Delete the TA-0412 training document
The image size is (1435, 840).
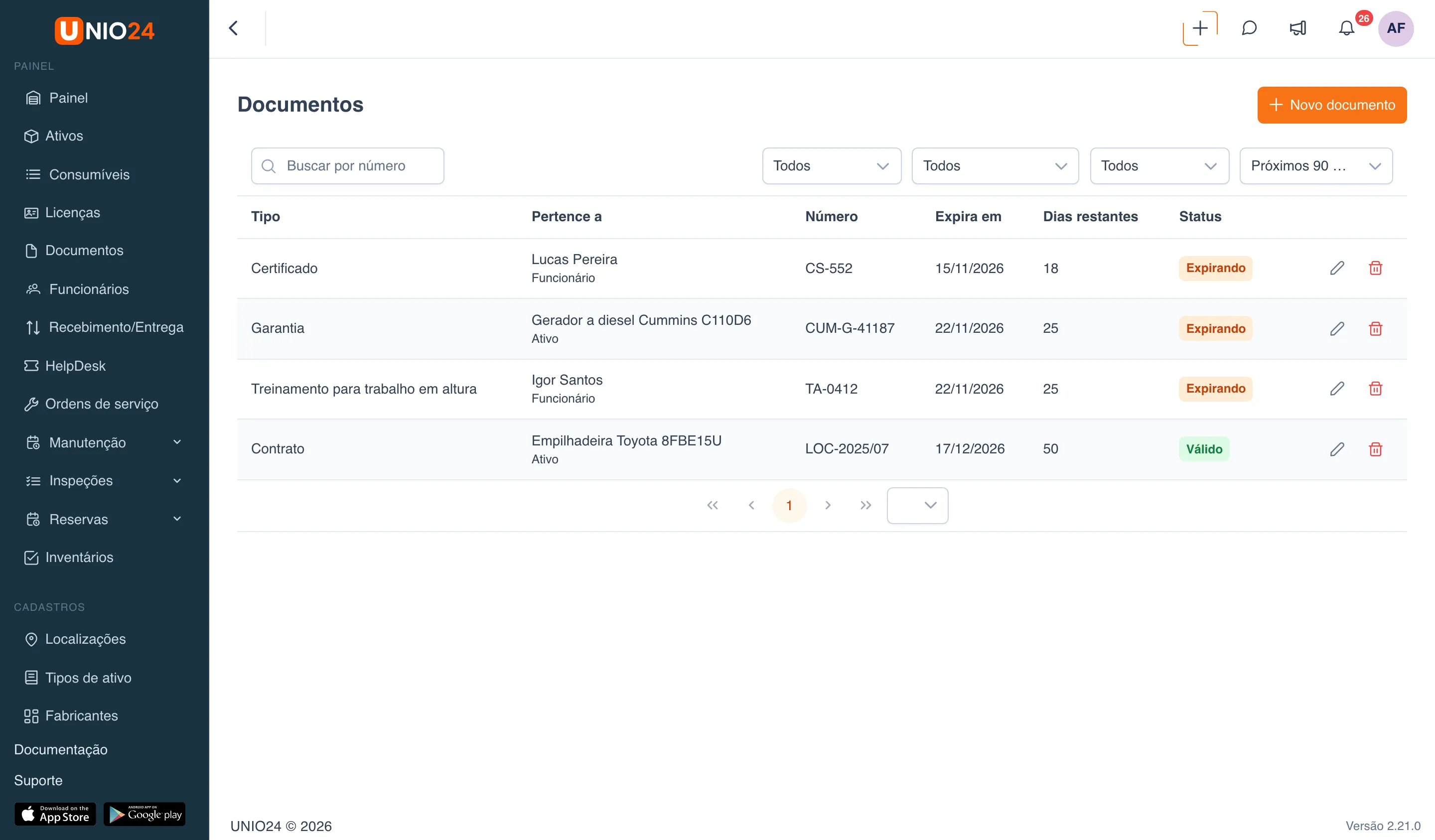(1375, 389)
